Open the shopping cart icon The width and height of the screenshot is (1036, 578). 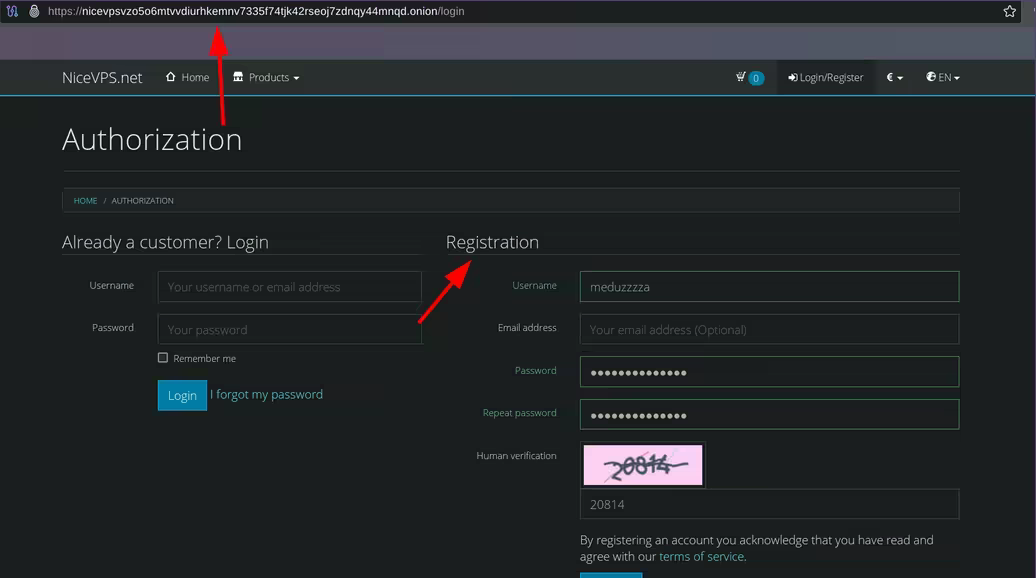pyautogui.click(x=749, y=77)
